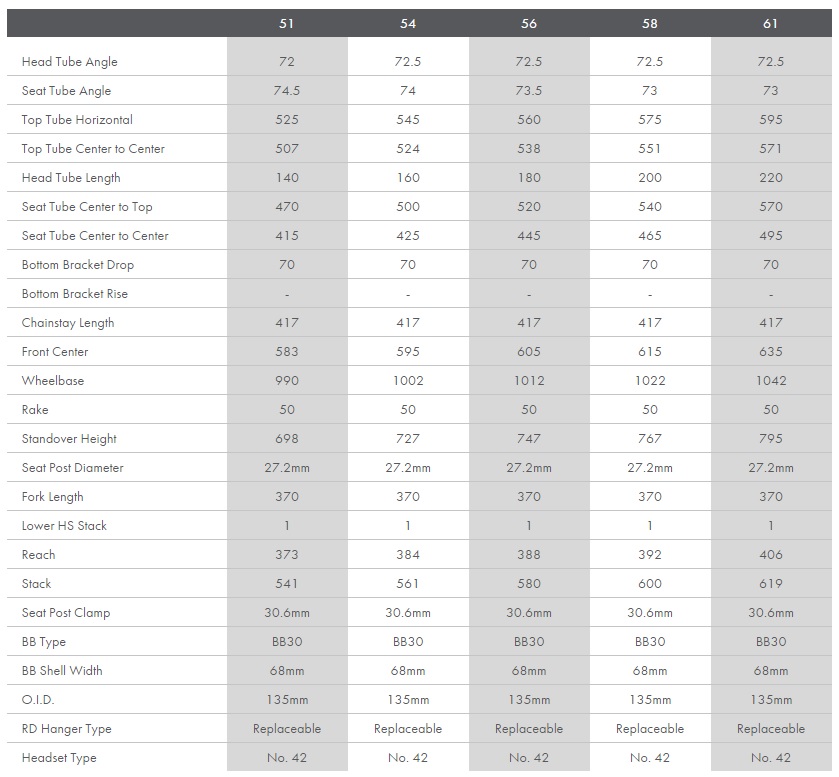This screenshot has height=777, width=839.
Task: Select the 524 top tube center value
Action: [x=408, y=149]
